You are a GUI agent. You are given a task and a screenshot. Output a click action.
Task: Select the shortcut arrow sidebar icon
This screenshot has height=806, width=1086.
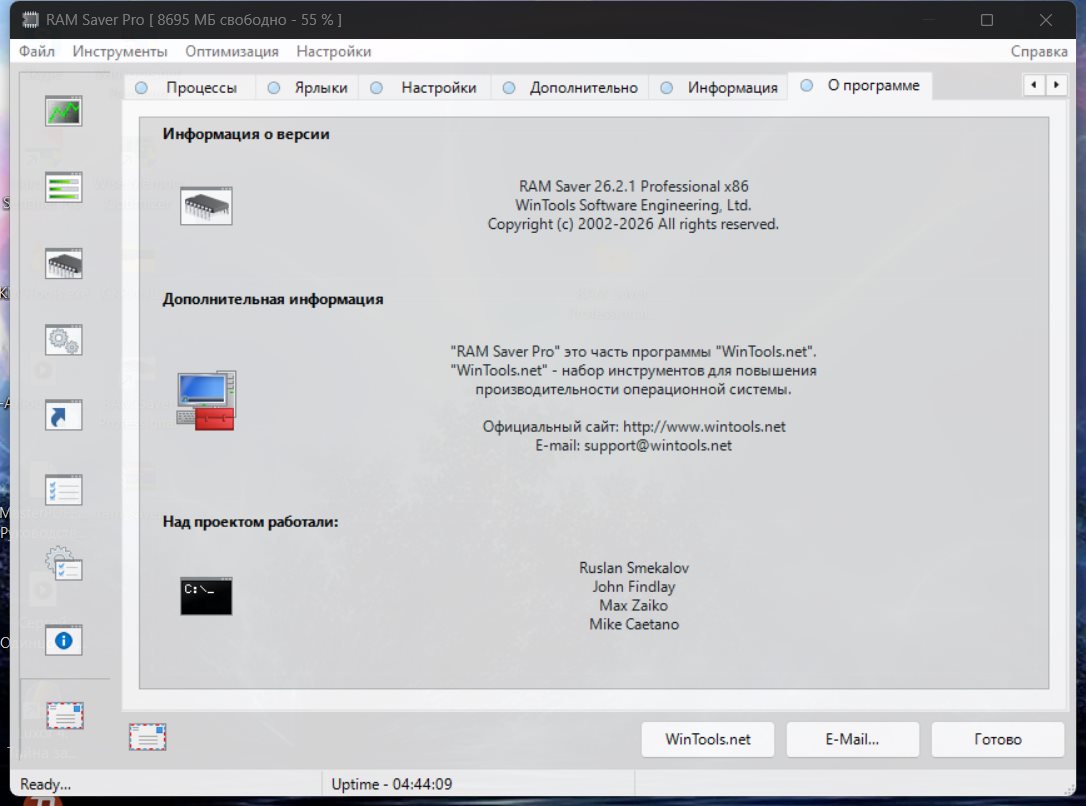(64, 415)
